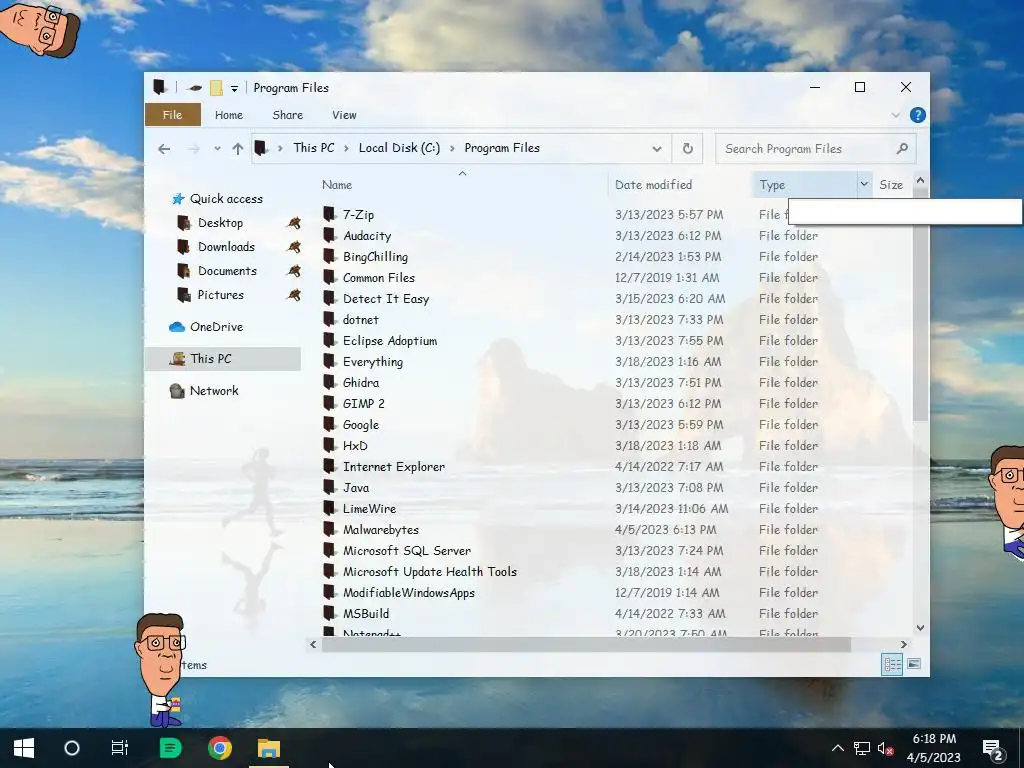
Task: Go back with the left arrow
Action: pyautogui.click(x=164, y=149)
